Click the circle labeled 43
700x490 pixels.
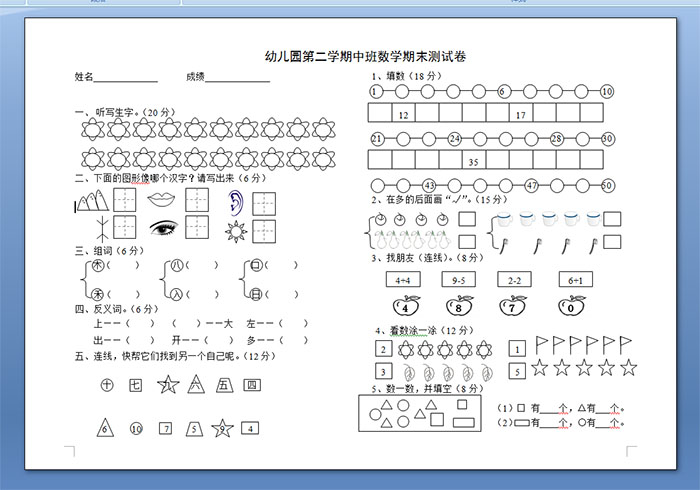click(429, 185)
